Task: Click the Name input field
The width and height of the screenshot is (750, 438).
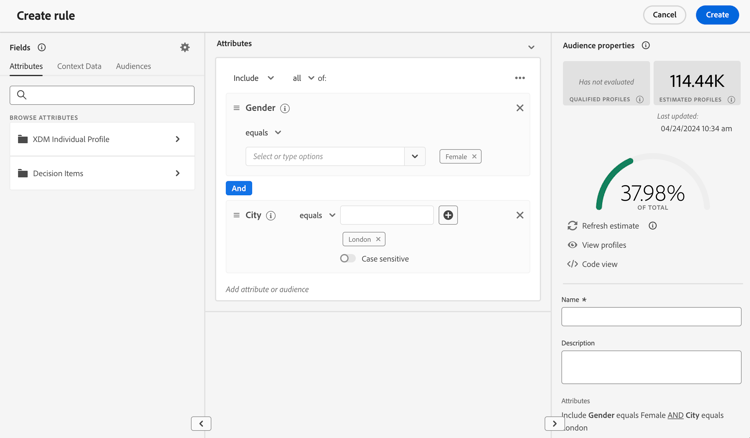Action: (651, 317)
